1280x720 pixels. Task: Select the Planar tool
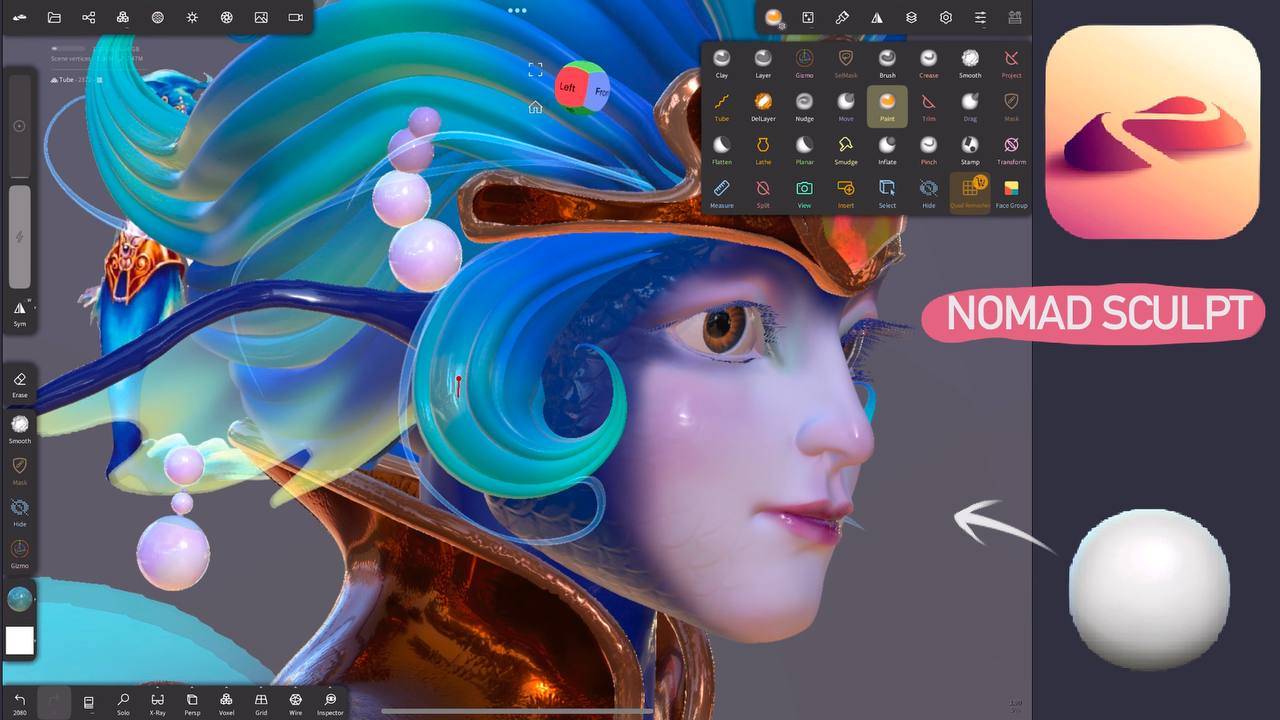coord(804,150)
